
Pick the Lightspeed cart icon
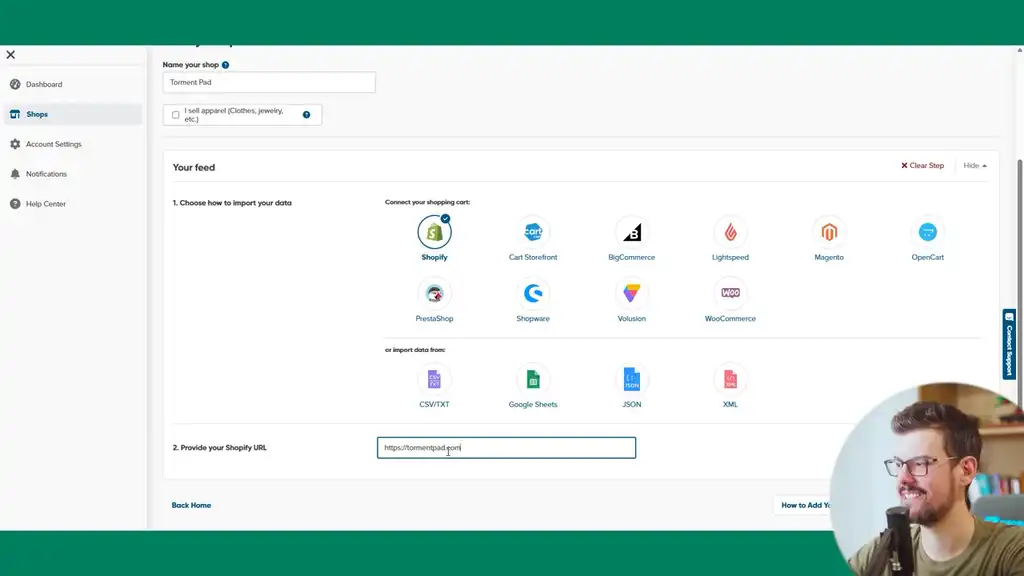tap(730, 232)
